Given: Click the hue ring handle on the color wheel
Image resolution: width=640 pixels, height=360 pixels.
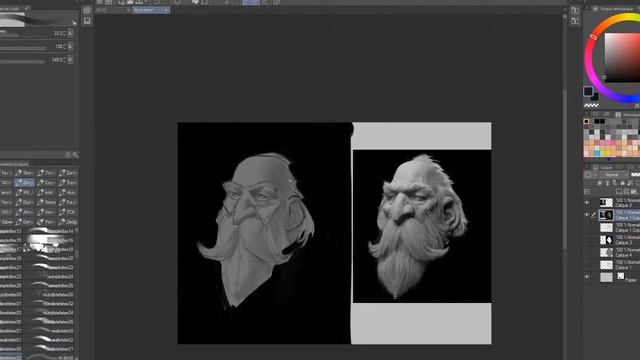Looking at the screenshot, I should pos(593,37).
